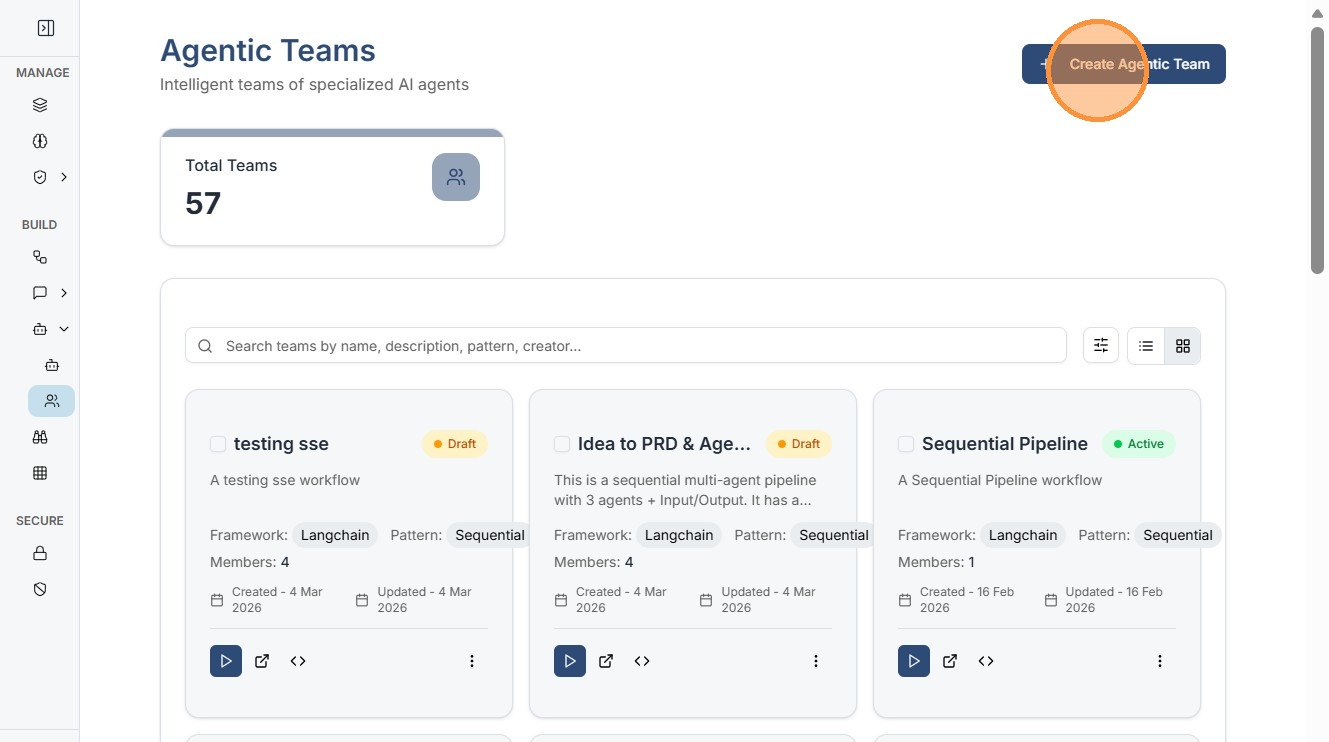
Task: Select the highlighted Agentic Teams sidebar item
Action: (x=52, y=401)
